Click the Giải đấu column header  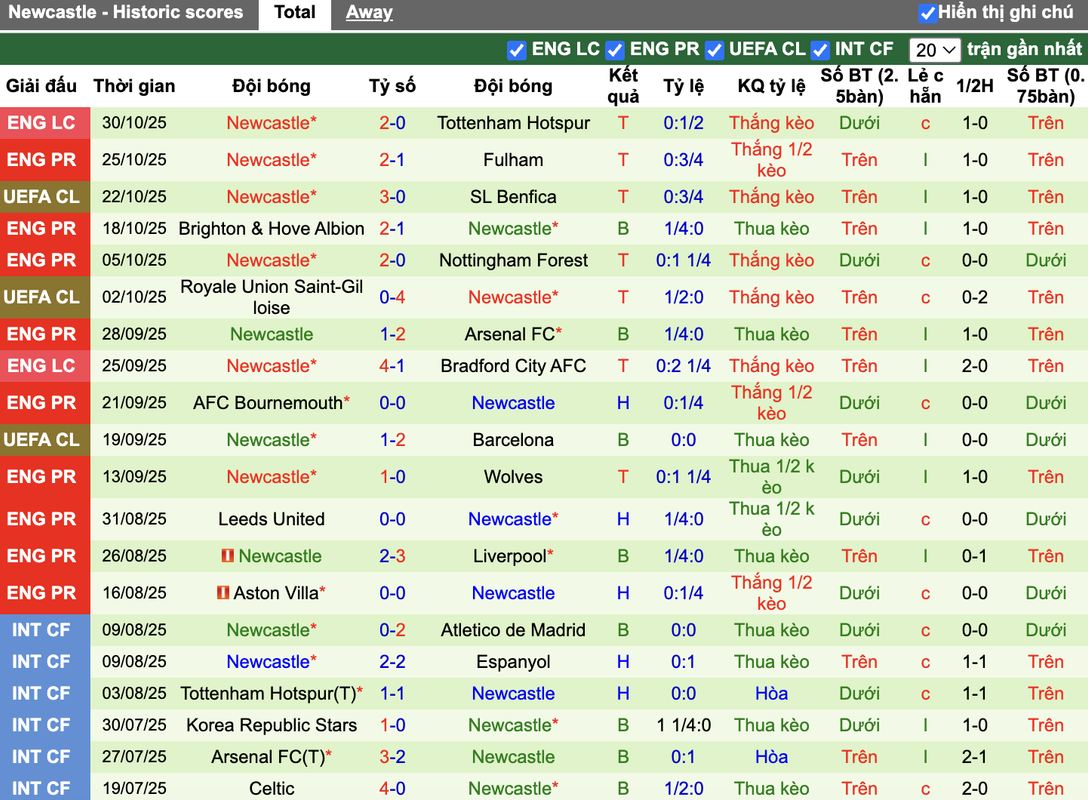[42, 86]
